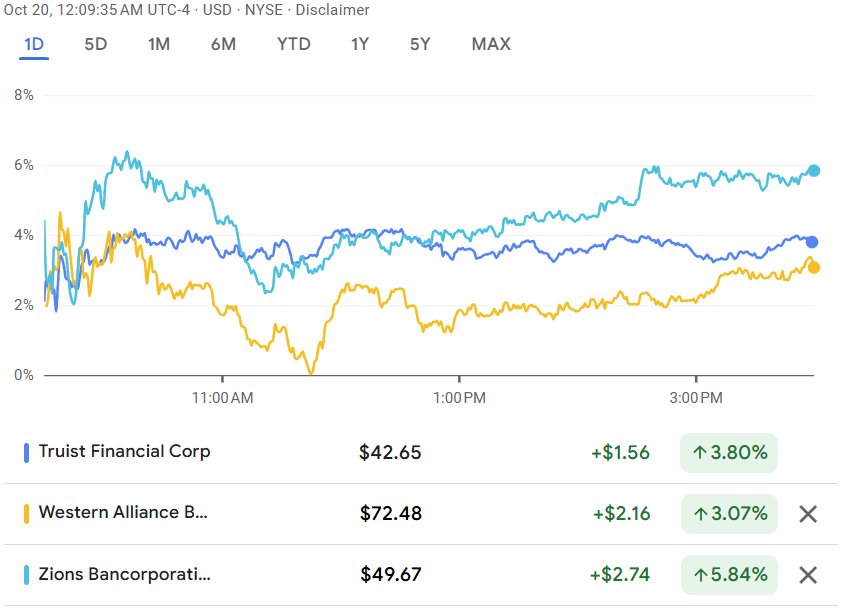Click Zions +5.84% change badge
The height and width of the screenshot is (608, 842).
729,575
